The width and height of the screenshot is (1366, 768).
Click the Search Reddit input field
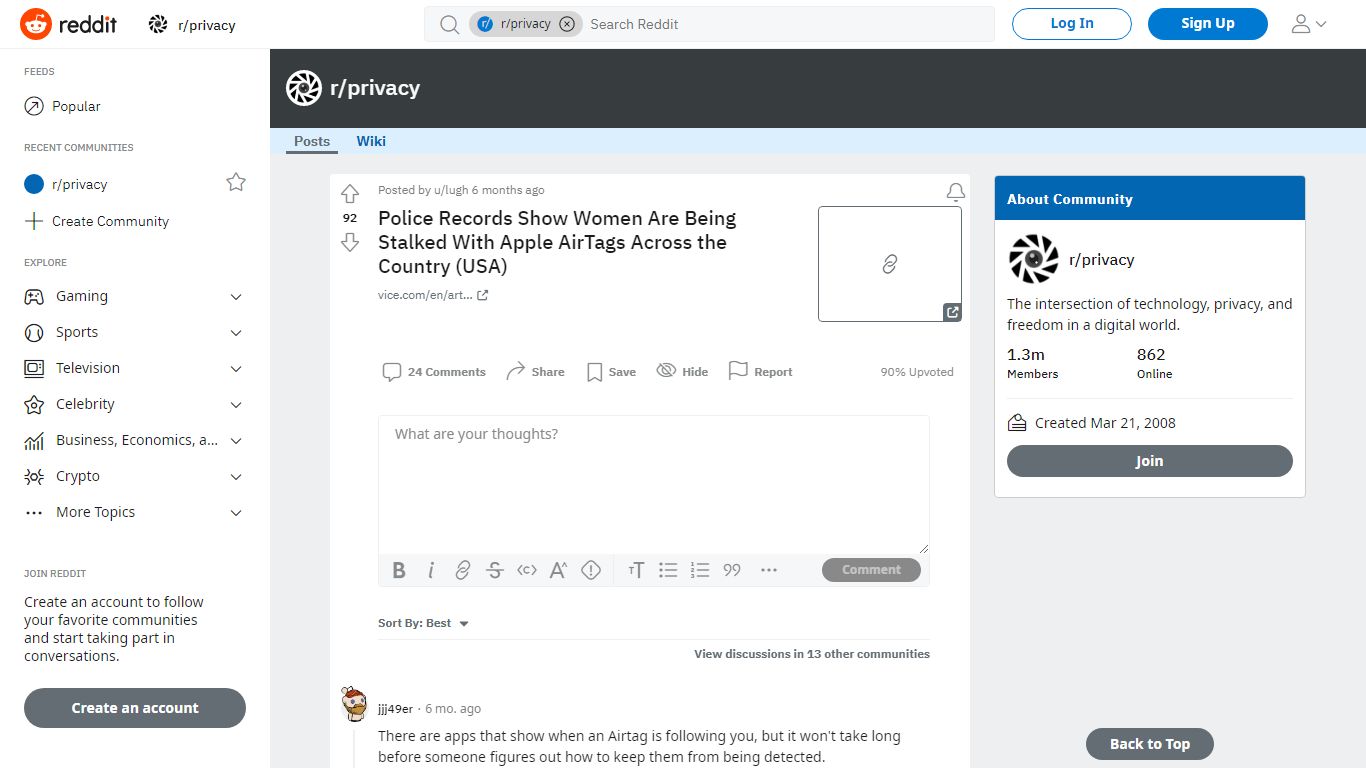click(786, 24)
